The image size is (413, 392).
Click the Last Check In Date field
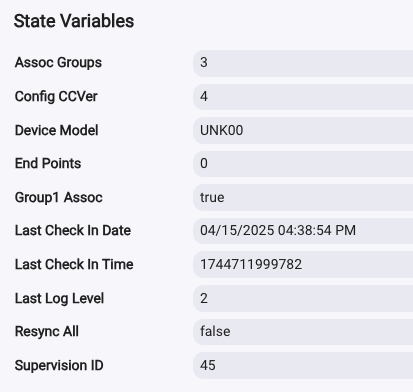[303, 231]
